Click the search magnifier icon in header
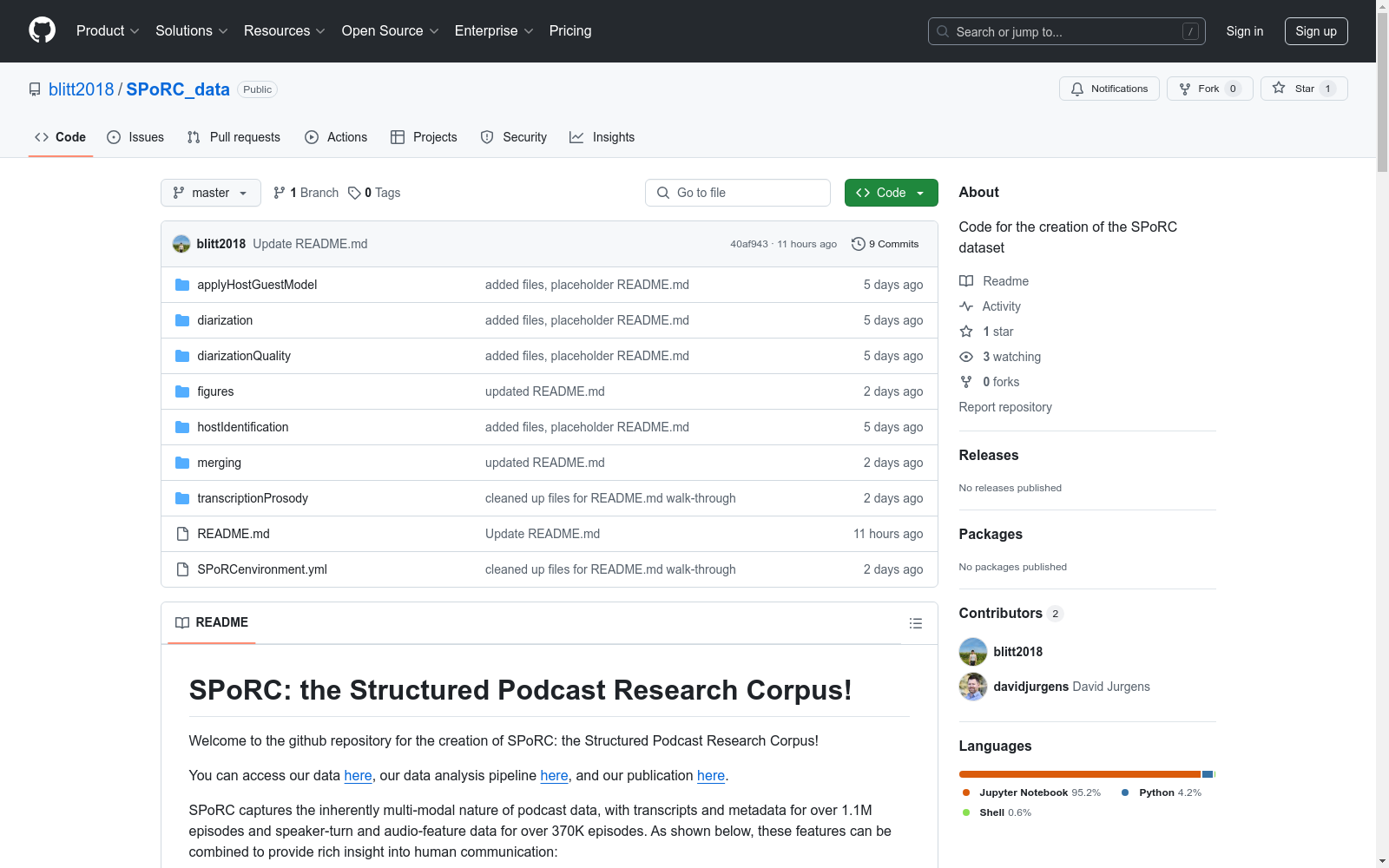This screenshot has height=868, width=1389. click(943, 31)
